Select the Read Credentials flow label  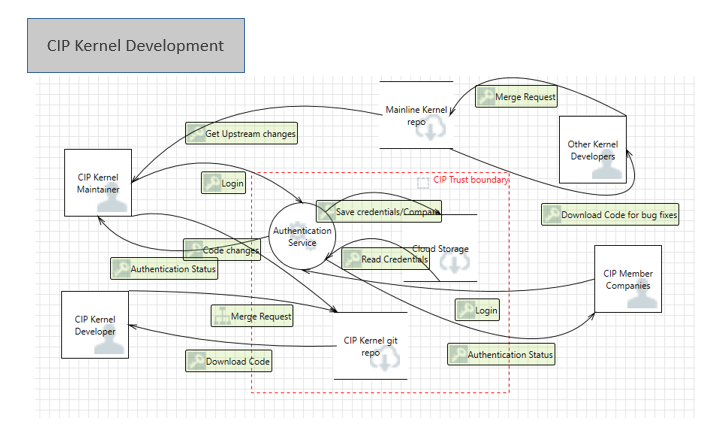click(x=386, y=259)
